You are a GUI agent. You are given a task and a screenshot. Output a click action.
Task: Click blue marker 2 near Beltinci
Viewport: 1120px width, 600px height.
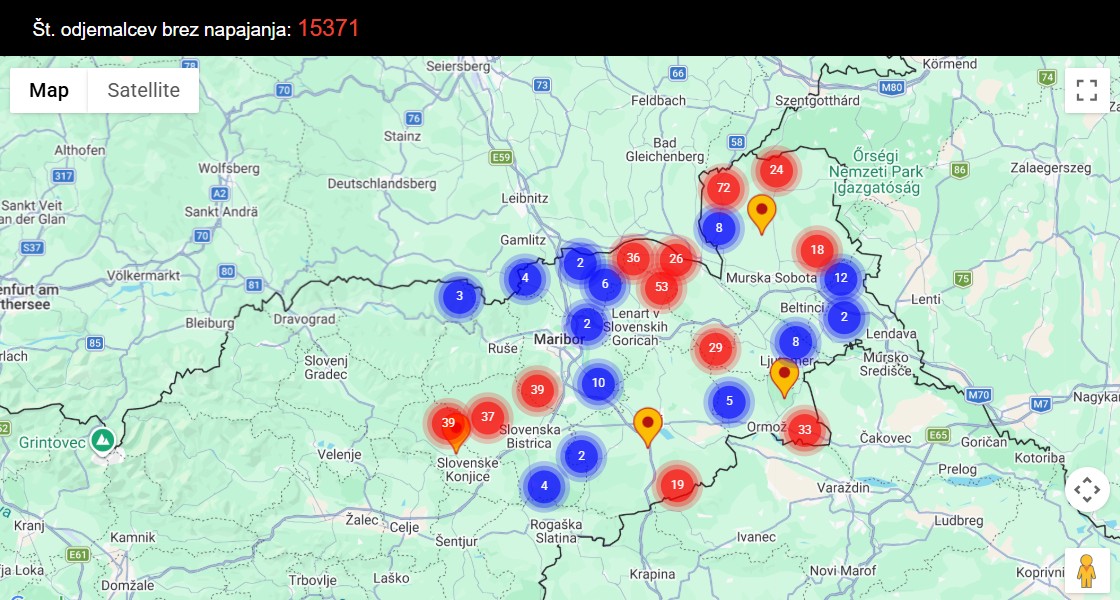click(843, 316)
